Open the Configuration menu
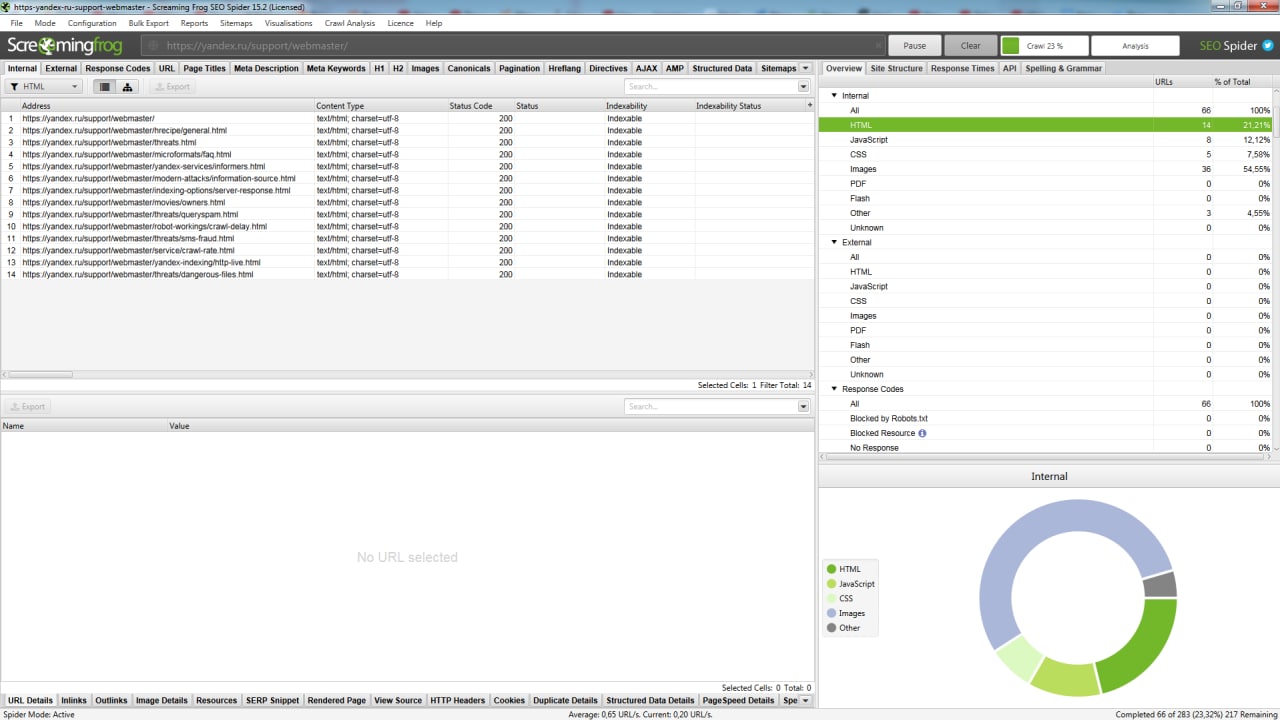The height and width of the screenshot is (722, 1280). click(x=92, y=23)
